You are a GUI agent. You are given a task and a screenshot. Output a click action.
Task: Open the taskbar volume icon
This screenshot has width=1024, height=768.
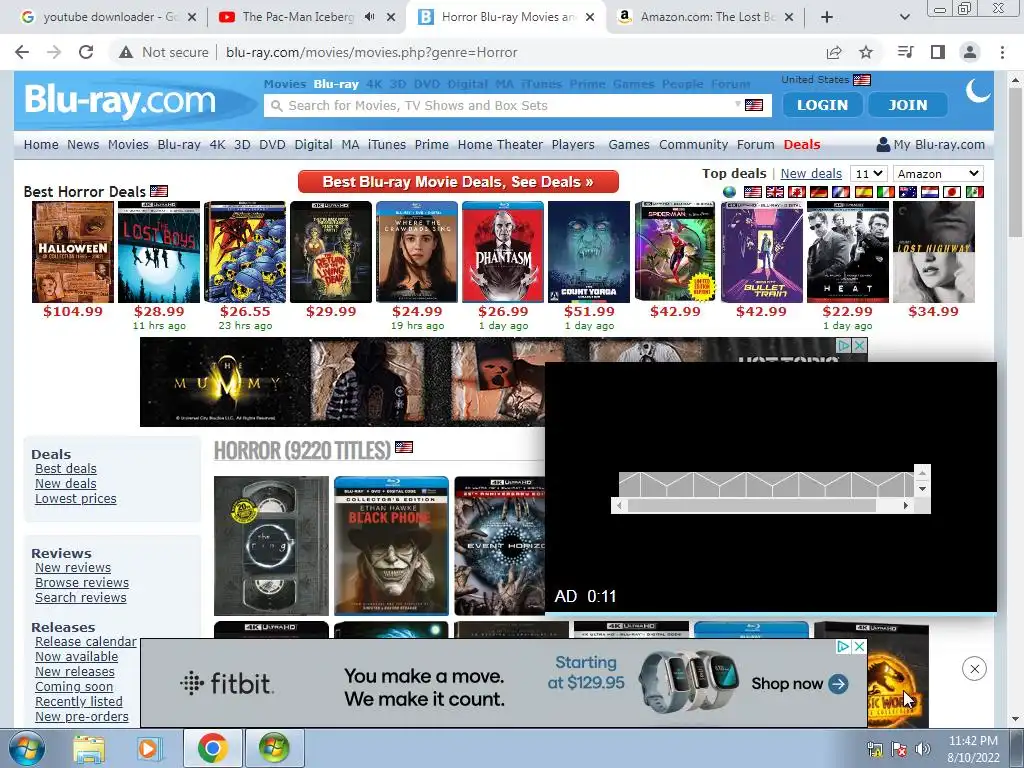click(923, 748)
